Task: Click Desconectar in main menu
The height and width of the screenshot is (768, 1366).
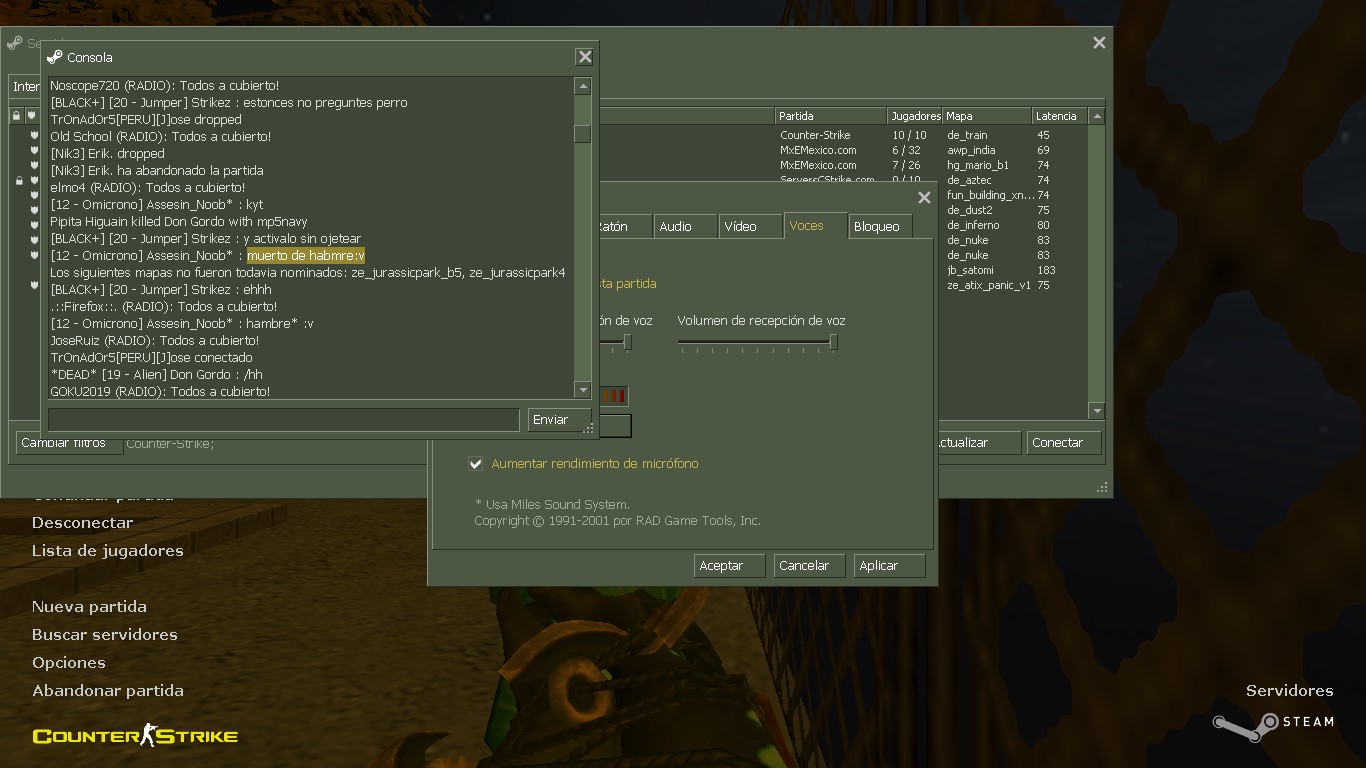Action: (82, 523)
